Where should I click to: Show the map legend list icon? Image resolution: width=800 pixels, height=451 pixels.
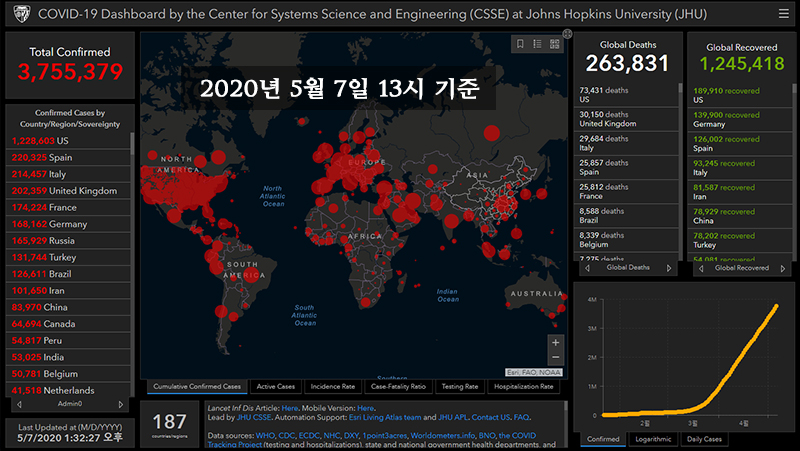(537, 44)
